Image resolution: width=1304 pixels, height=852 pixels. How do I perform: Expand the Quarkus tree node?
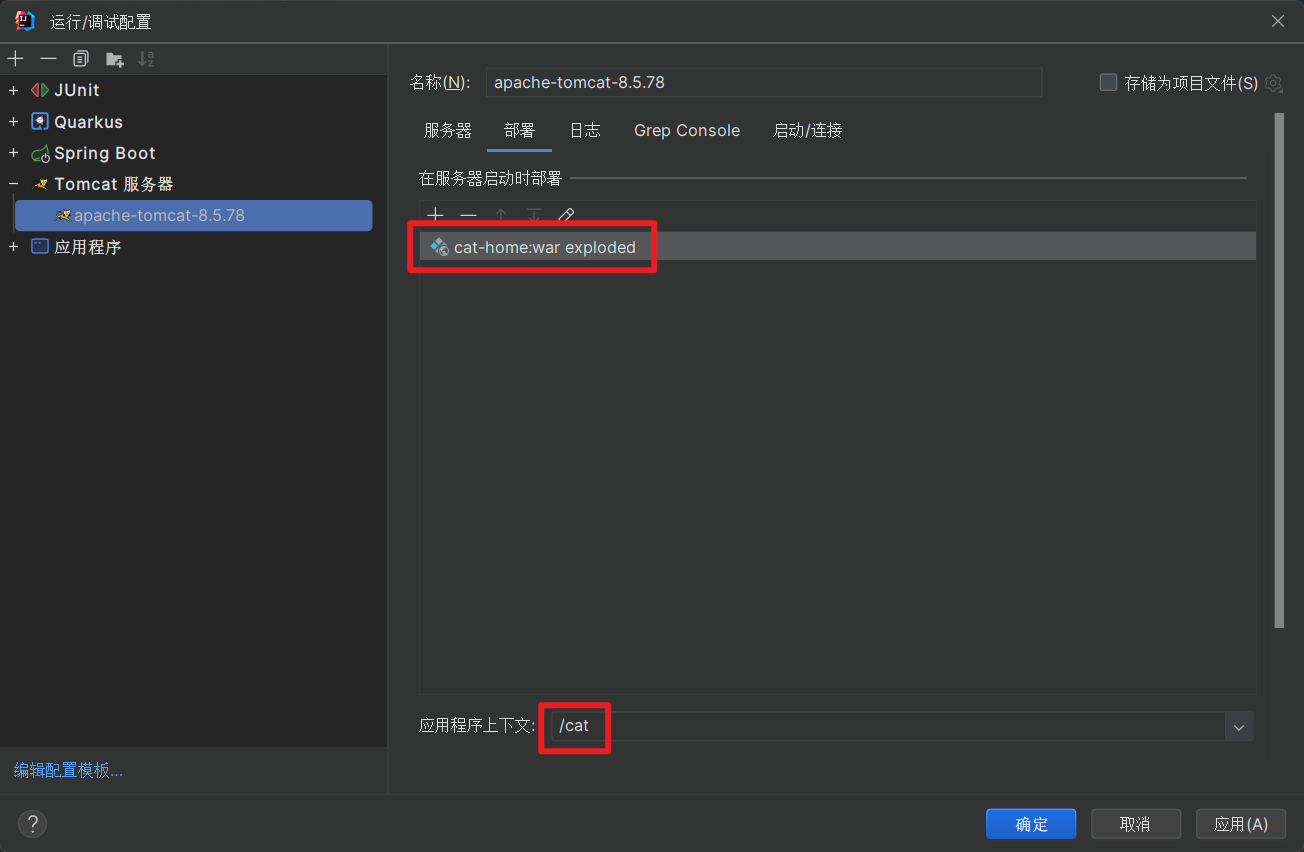coord(13,122)
